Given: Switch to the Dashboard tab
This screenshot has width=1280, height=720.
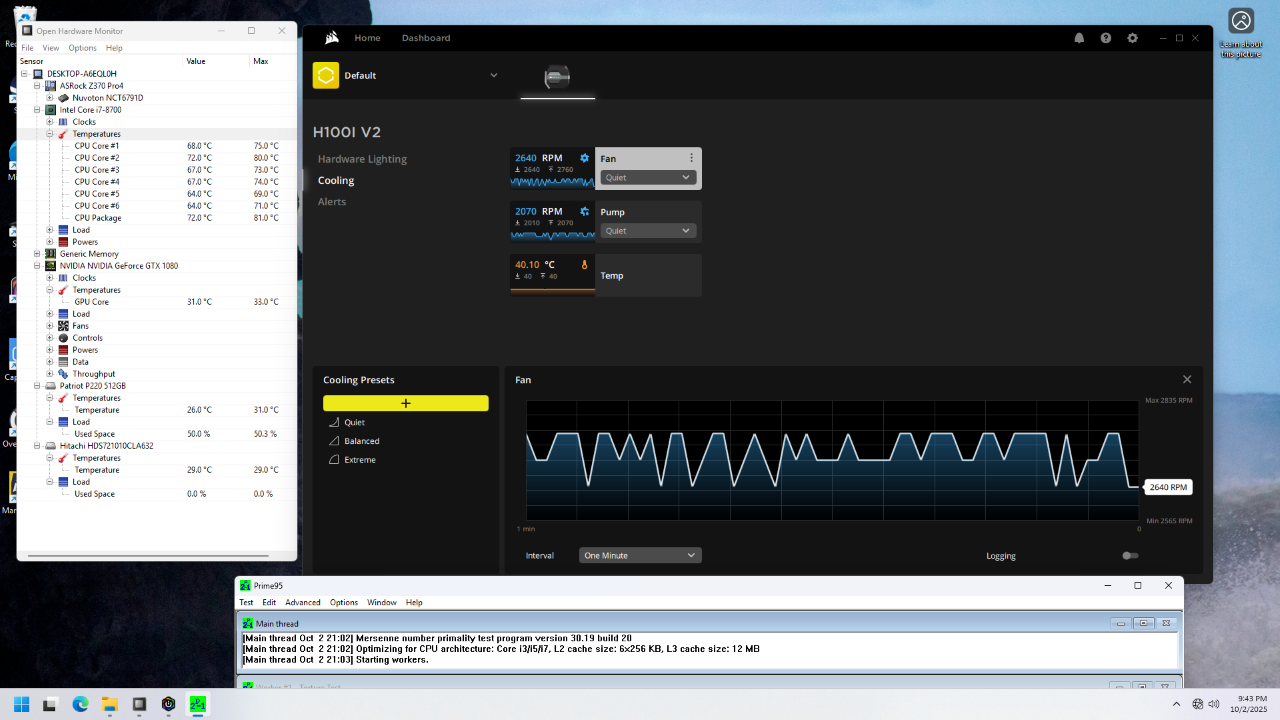Looking at the screenshot, I should 426,38.
